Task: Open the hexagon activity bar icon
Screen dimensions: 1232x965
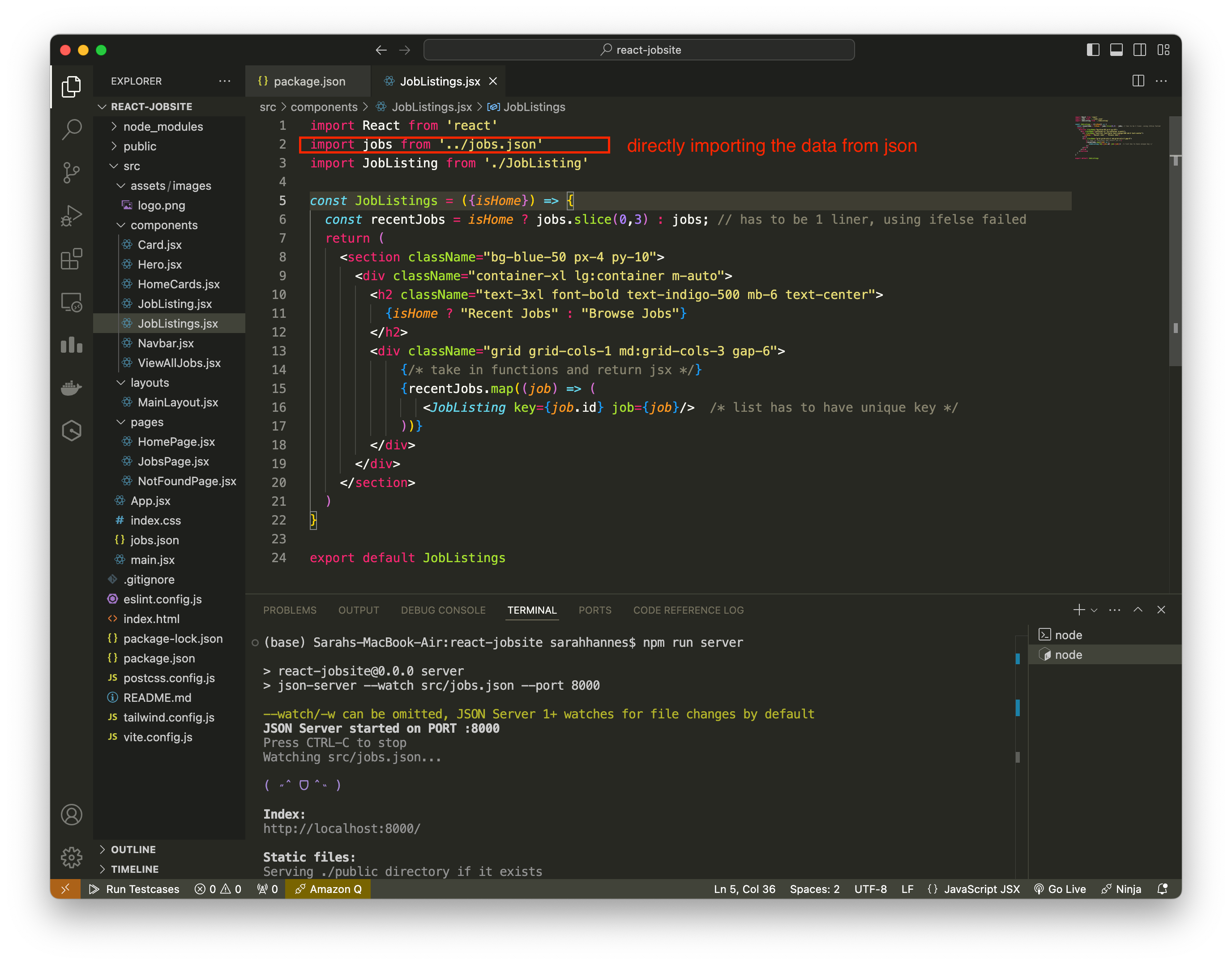Action: [x=71, y=431]
